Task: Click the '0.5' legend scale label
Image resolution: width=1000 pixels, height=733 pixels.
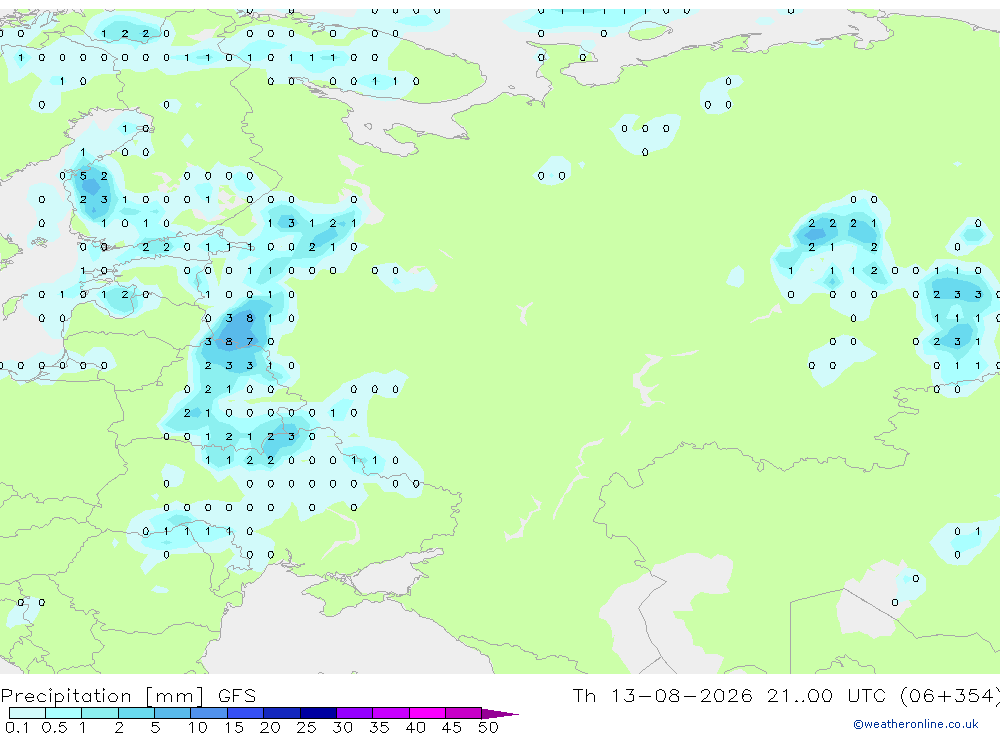Action: pyautogui.click(x=54, y=727)
